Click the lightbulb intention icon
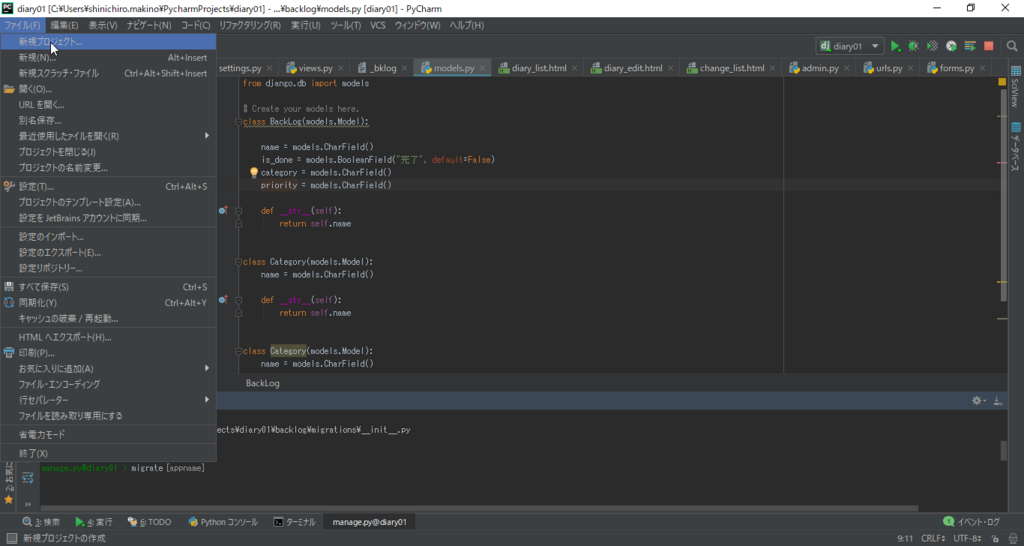Viewport: 1024px width, 546px height. pos(255,173)
